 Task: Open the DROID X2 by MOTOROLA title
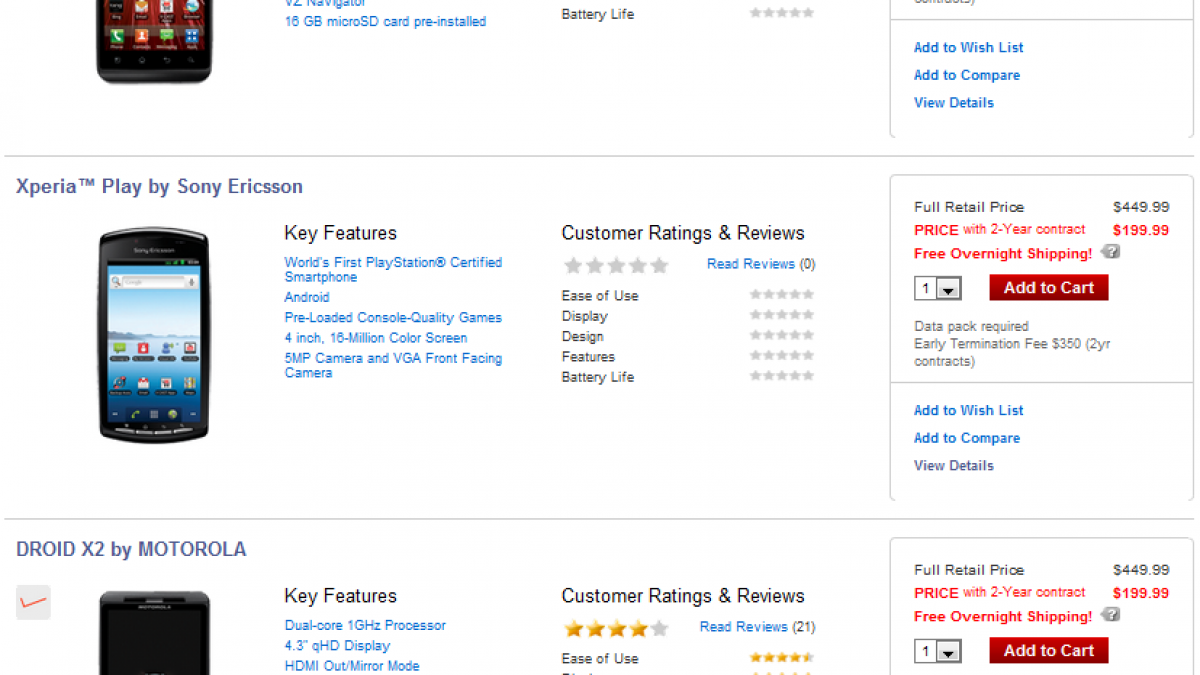pos(131,550)
